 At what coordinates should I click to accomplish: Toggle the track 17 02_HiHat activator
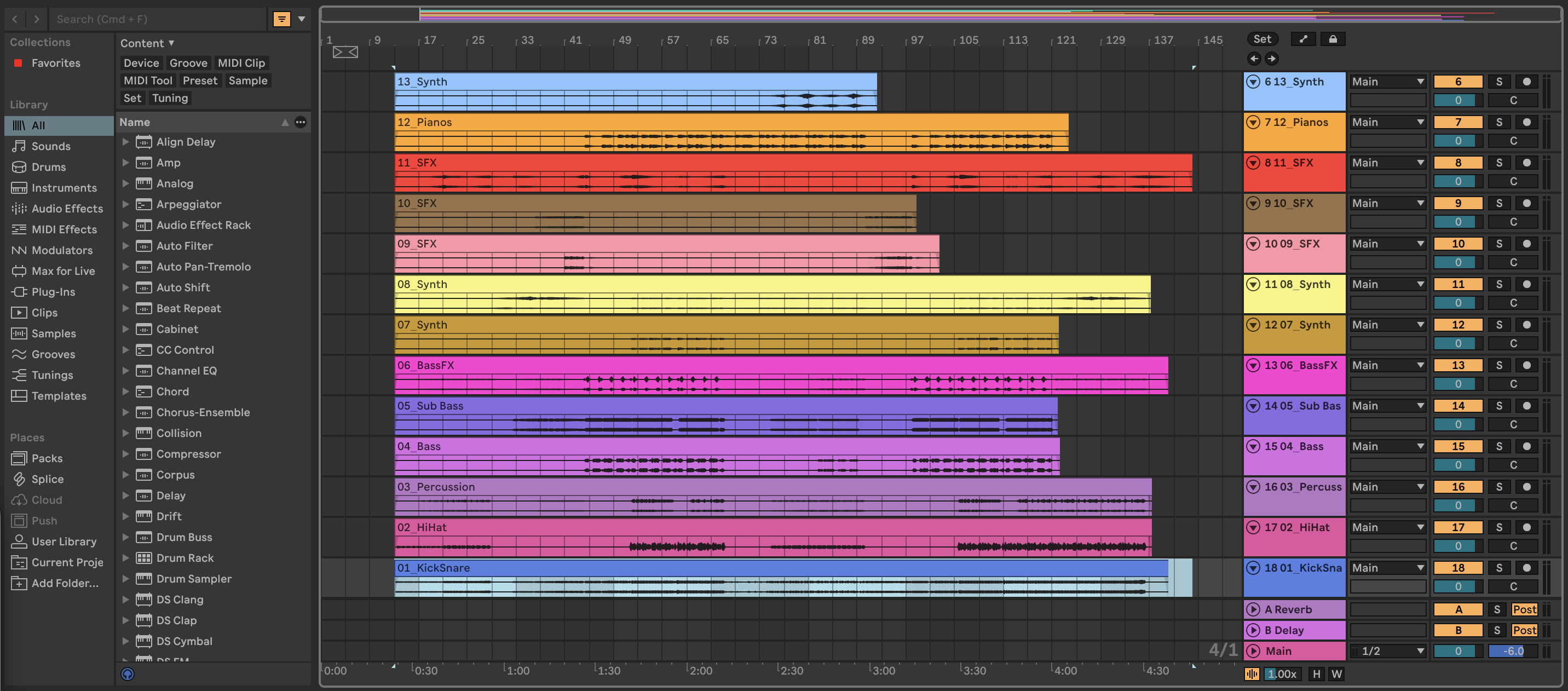point(1458,527)
